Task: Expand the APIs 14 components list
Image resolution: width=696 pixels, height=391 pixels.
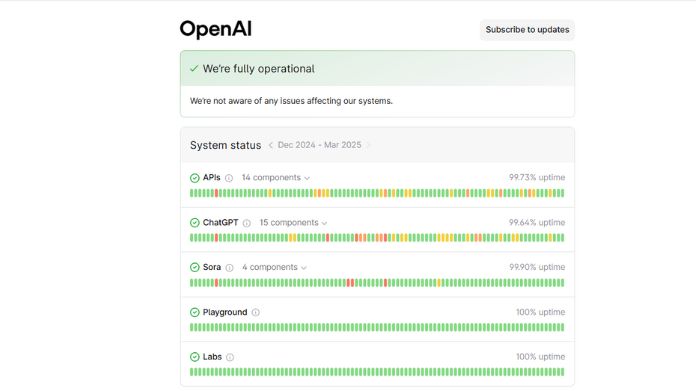Action: click(x=276, y=178)
